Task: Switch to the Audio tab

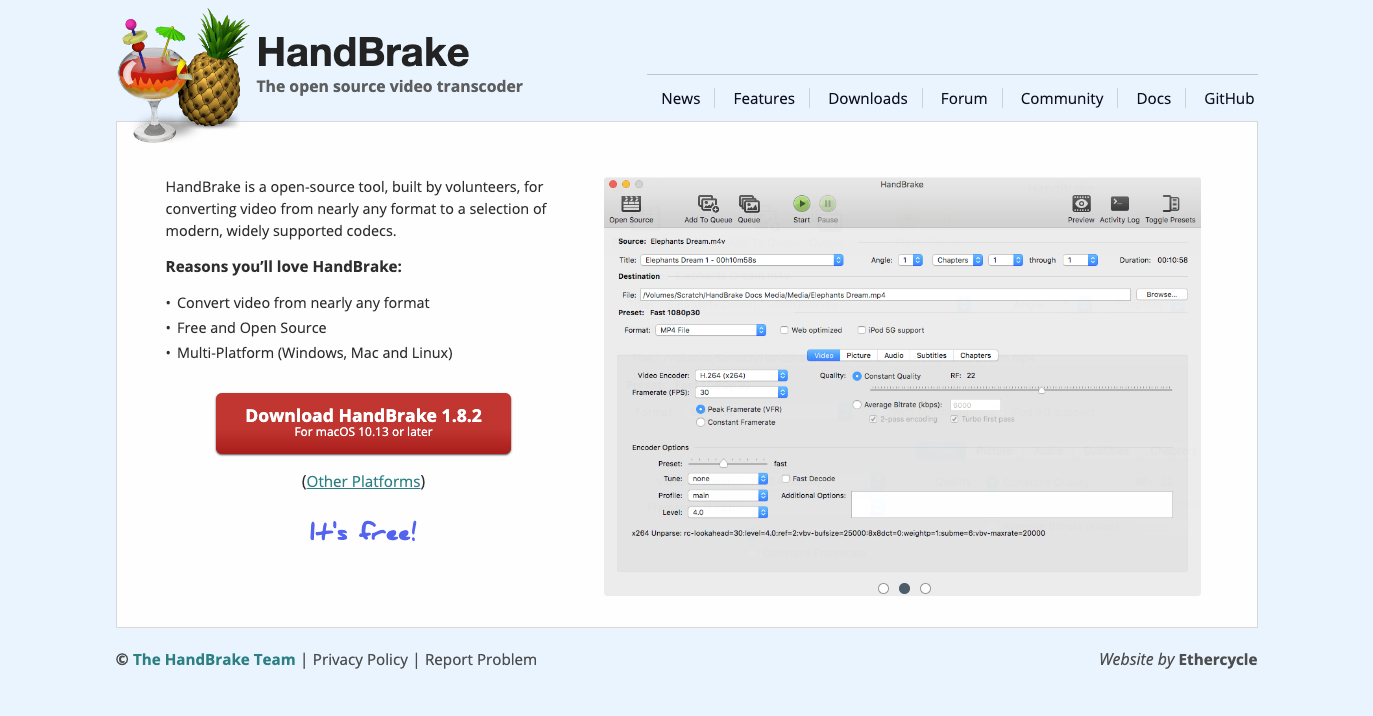Action: point(894,355)
